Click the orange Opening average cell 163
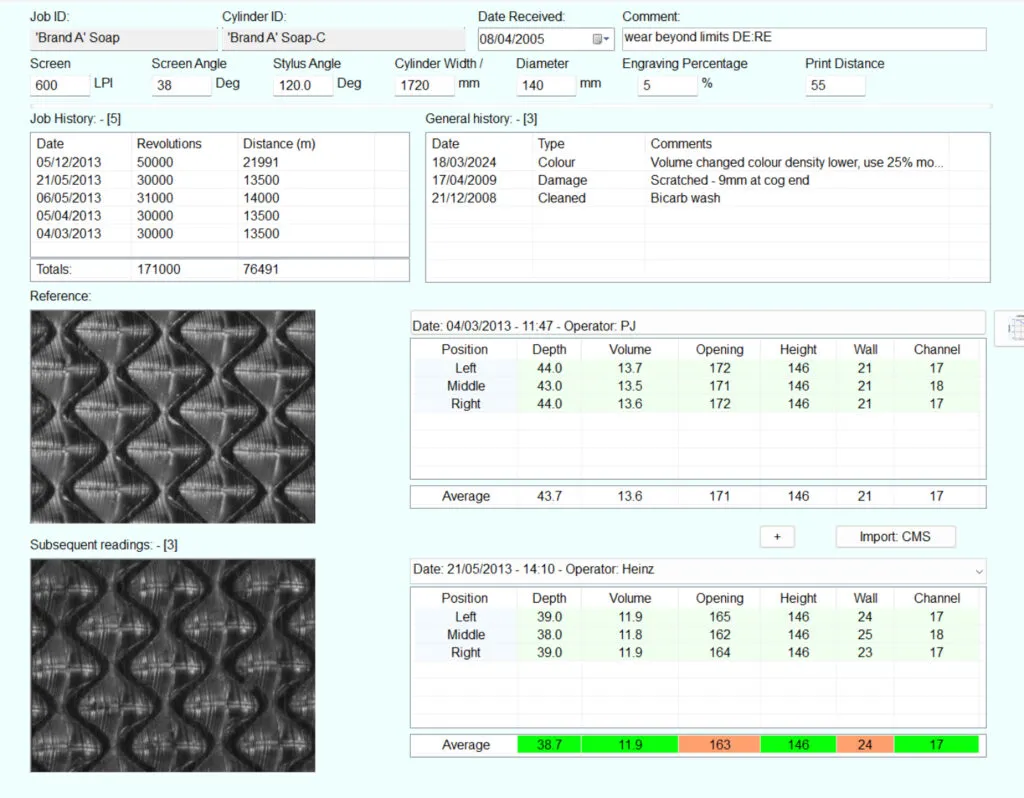The width and height of the screenshot is (1024, 798). click(719, 745)
